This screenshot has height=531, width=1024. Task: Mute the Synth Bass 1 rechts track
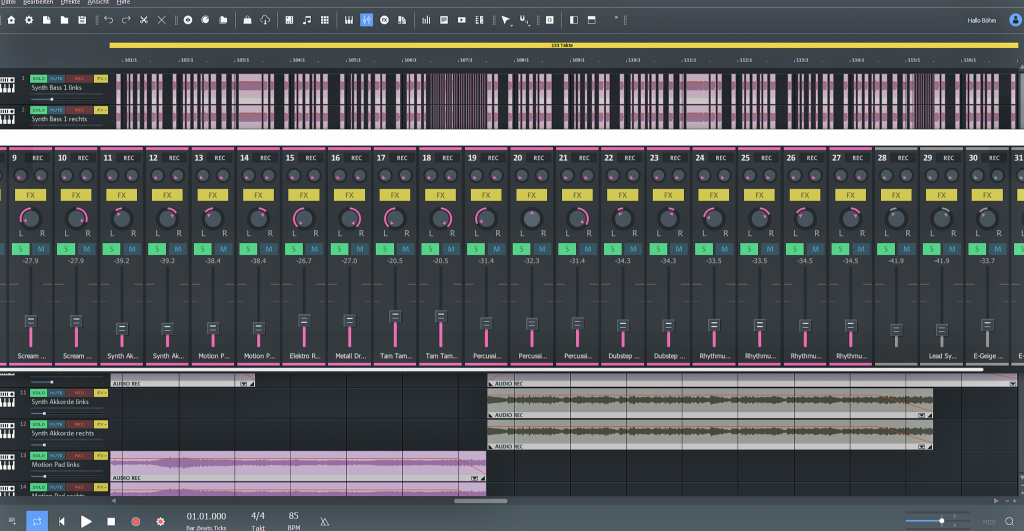(x=57, y=110)
